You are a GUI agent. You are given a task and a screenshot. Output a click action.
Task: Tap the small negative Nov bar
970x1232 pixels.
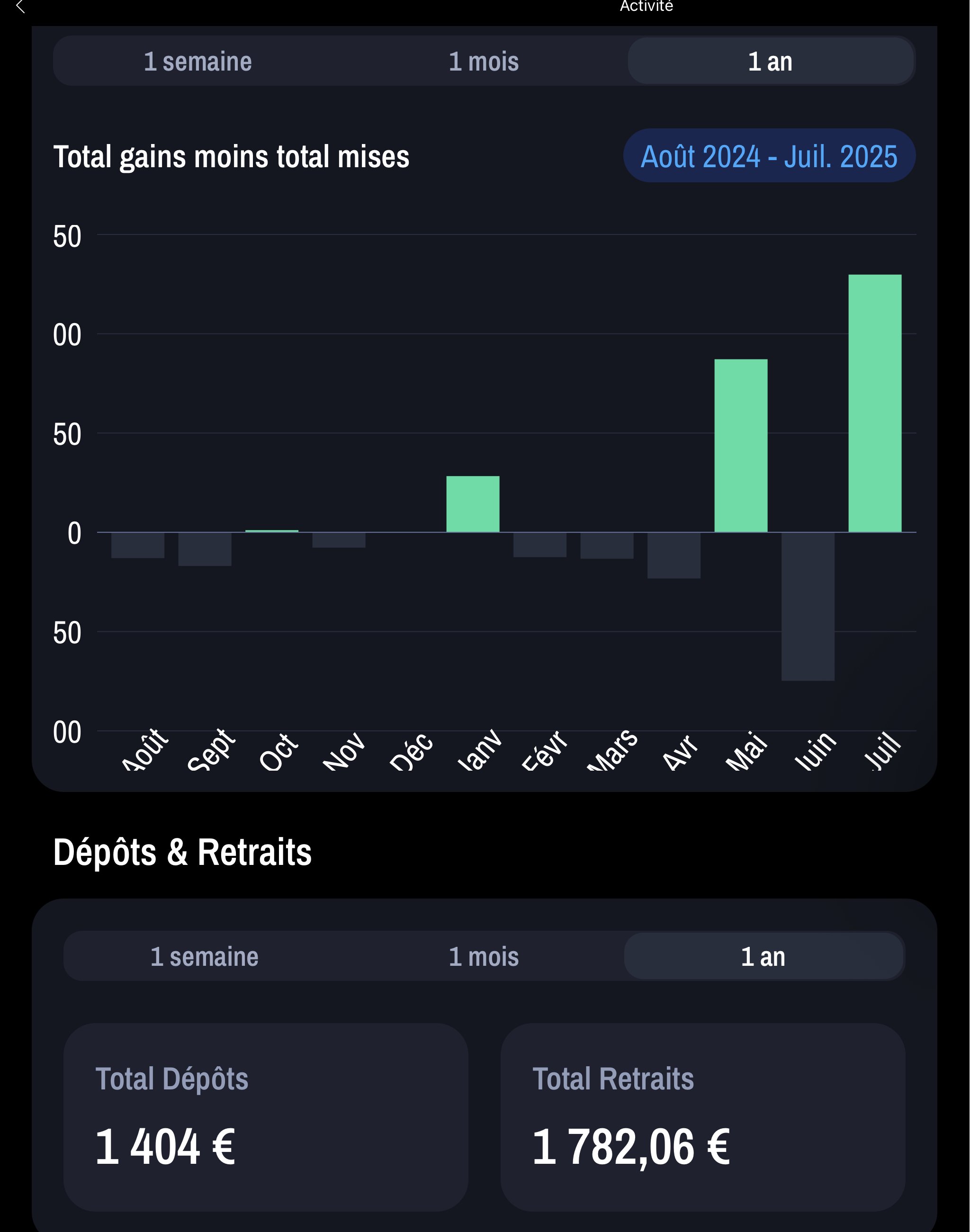pos(339,540)
